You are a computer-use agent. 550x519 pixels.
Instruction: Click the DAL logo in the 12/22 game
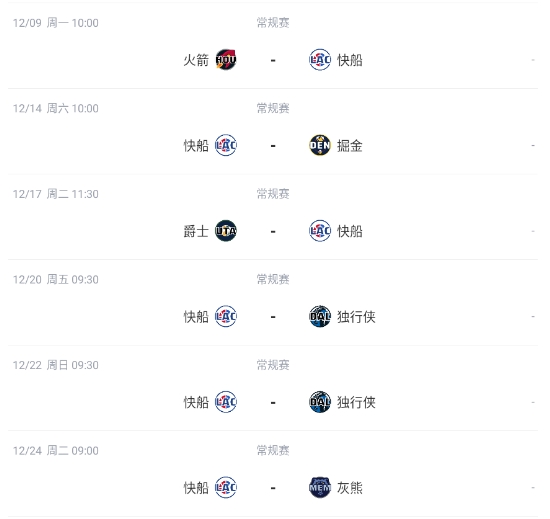(x=320, y=402)
